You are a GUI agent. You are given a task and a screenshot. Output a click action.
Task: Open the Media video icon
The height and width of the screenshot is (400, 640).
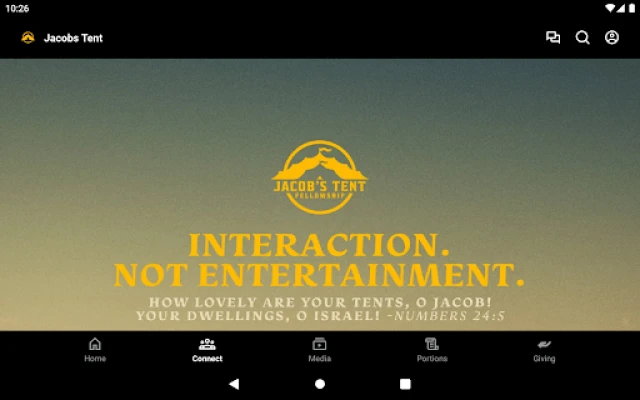[x=320, y=344]
